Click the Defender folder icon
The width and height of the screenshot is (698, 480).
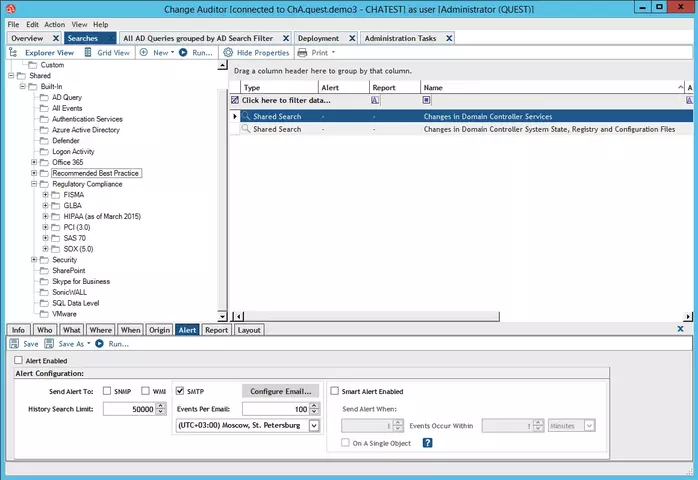[x=44, y=141]
